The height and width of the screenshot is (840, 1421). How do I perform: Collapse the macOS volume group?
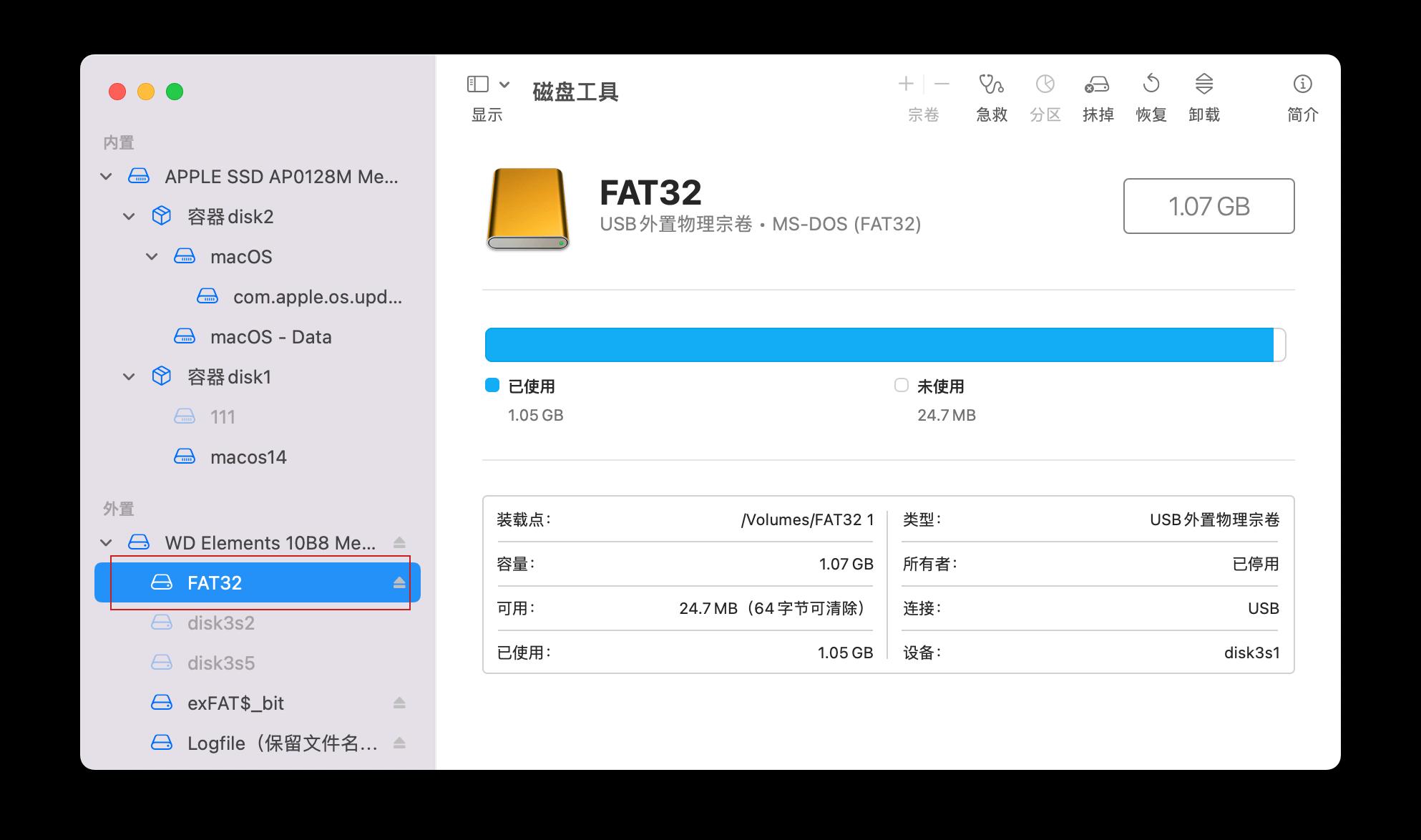tap(152, 257)
